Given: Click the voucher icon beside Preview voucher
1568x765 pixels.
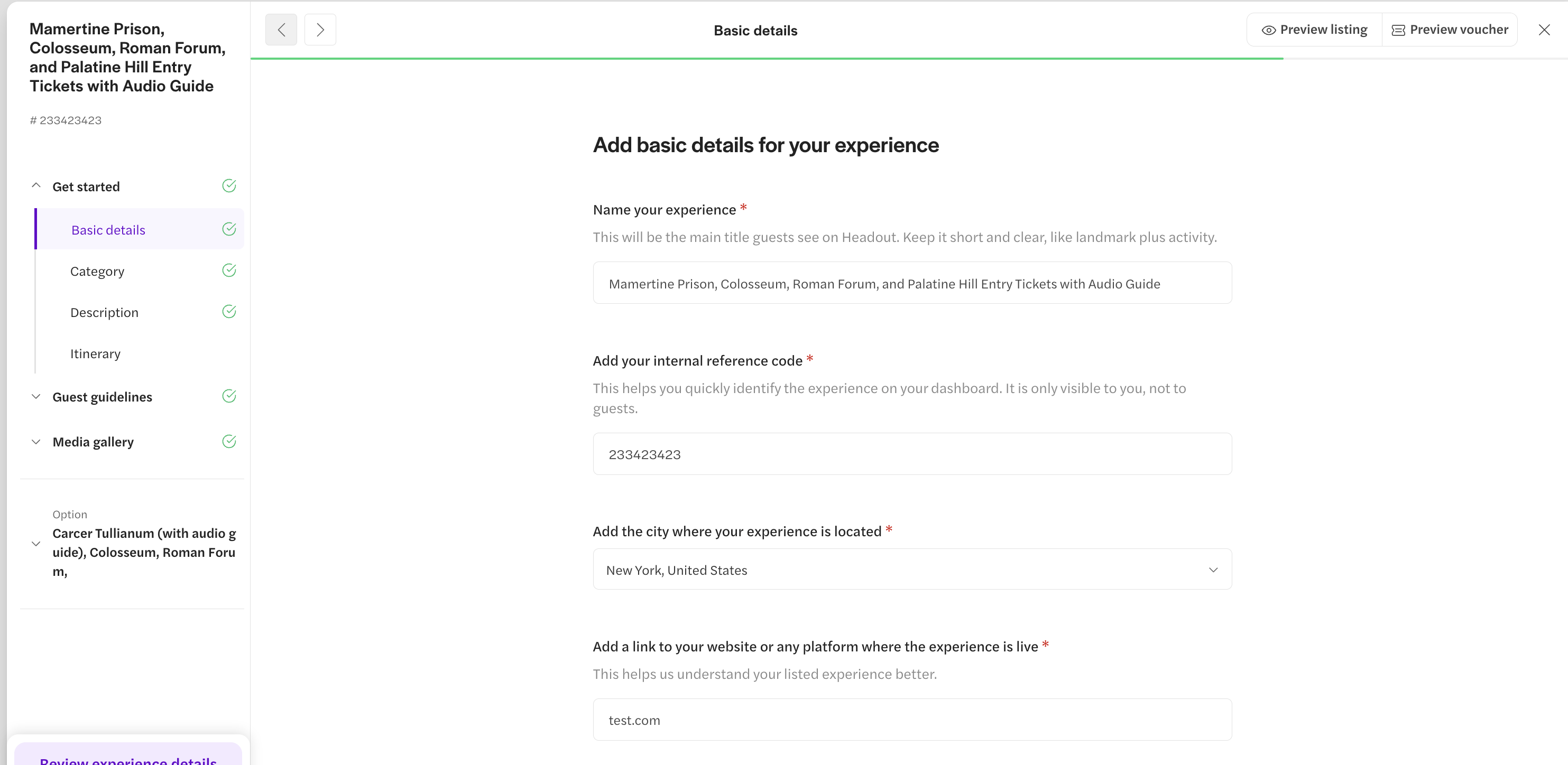Looking at the screenshot, I should point(1398,30).
